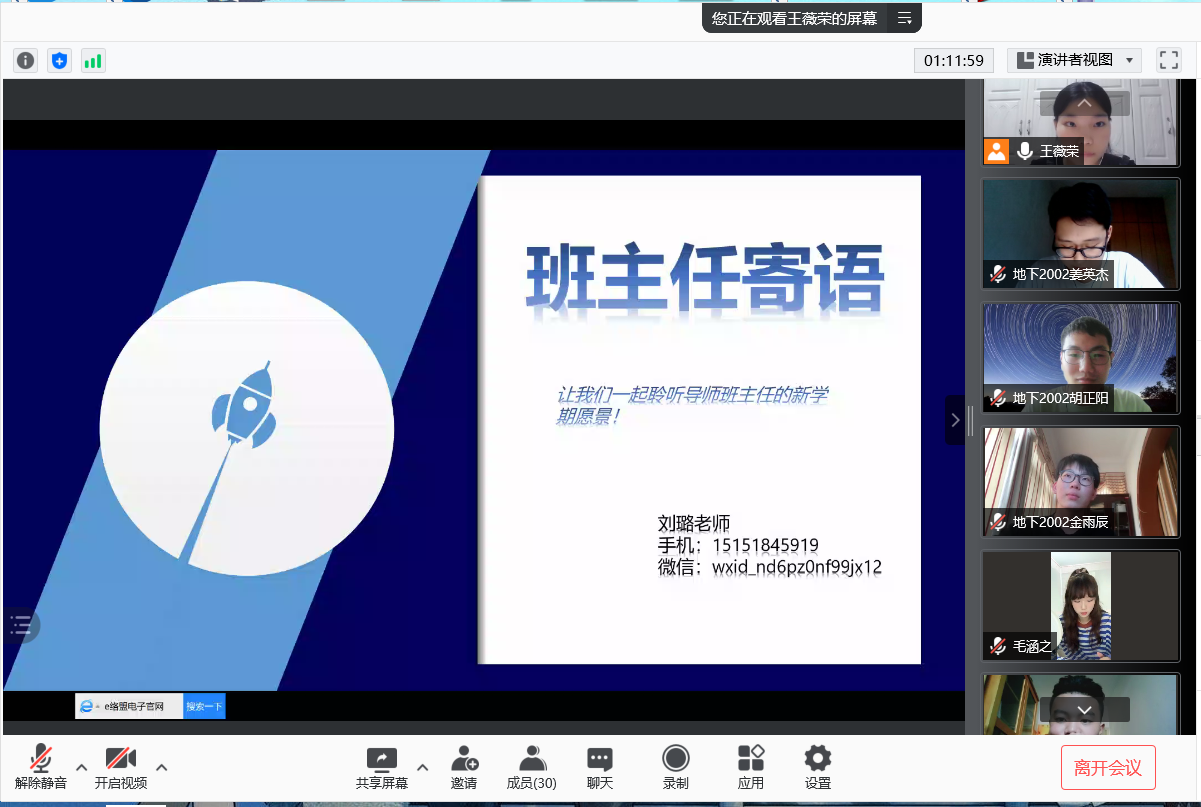Check the green network signal icon

(93, 61)
